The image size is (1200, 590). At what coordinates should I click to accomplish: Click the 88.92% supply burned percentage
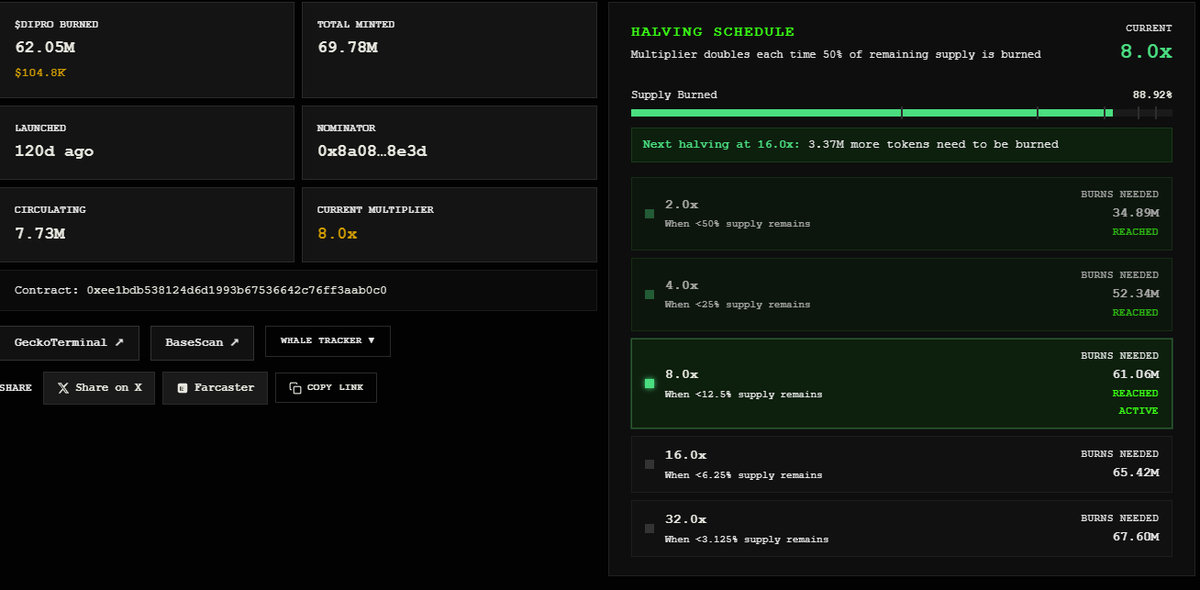(1152, 95)
